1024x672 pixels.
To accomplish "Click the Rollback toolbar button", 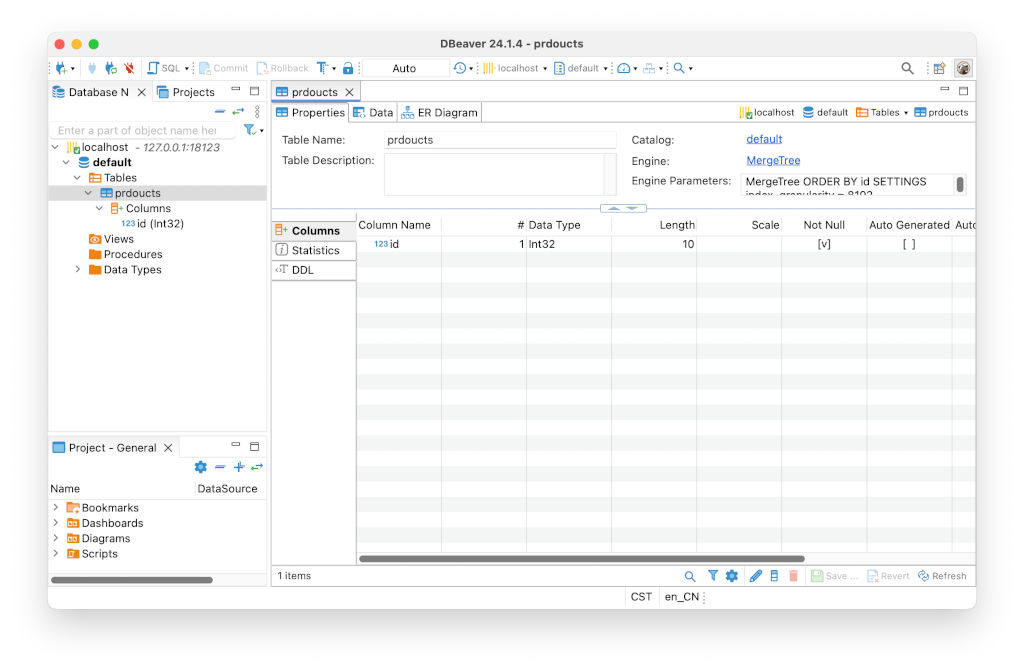I will (x=283, y=68).
